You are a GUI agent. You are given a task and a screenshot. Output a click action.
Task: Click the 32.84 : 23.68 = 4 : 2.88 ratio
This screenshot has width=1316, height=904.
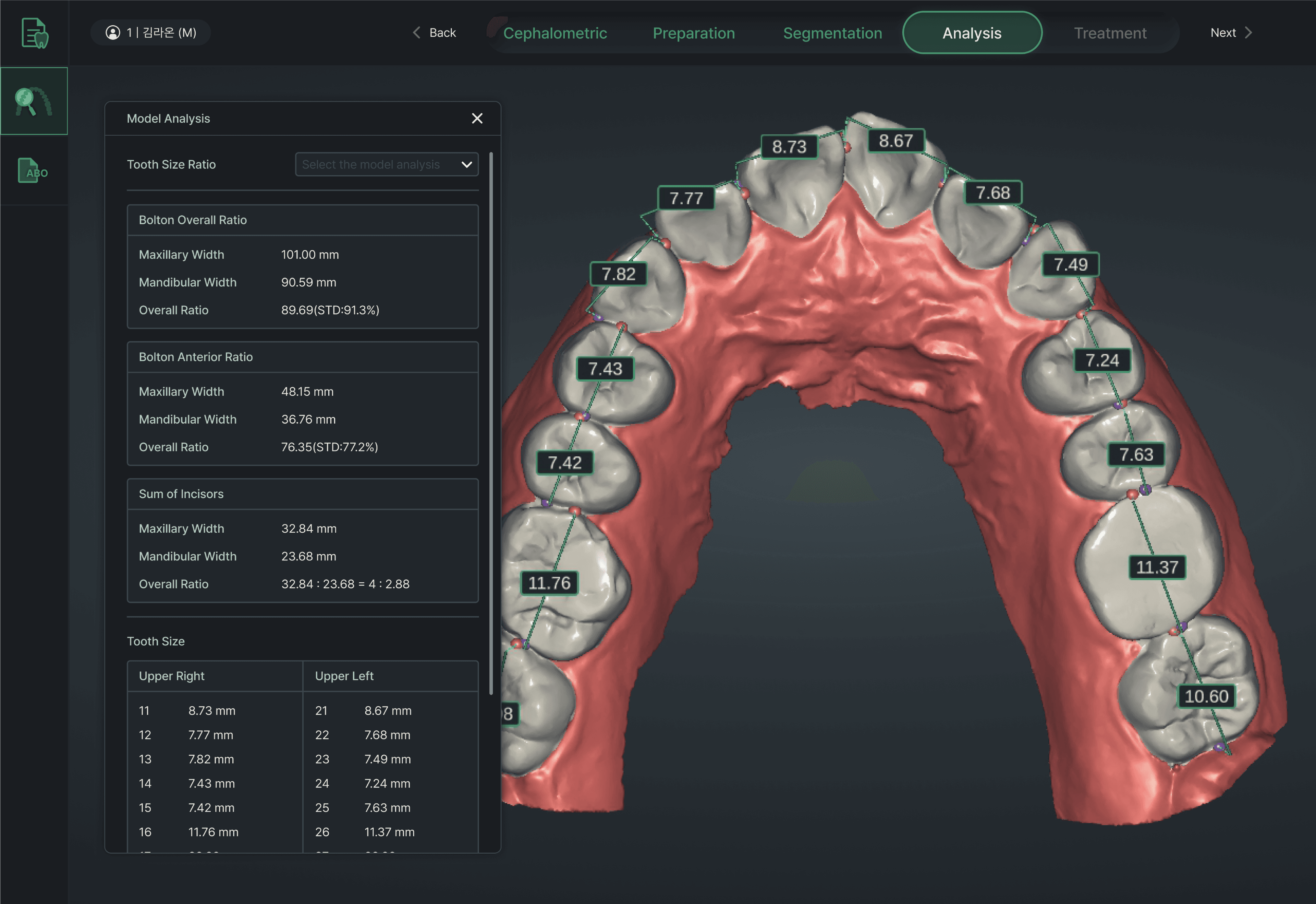(345, 584)
